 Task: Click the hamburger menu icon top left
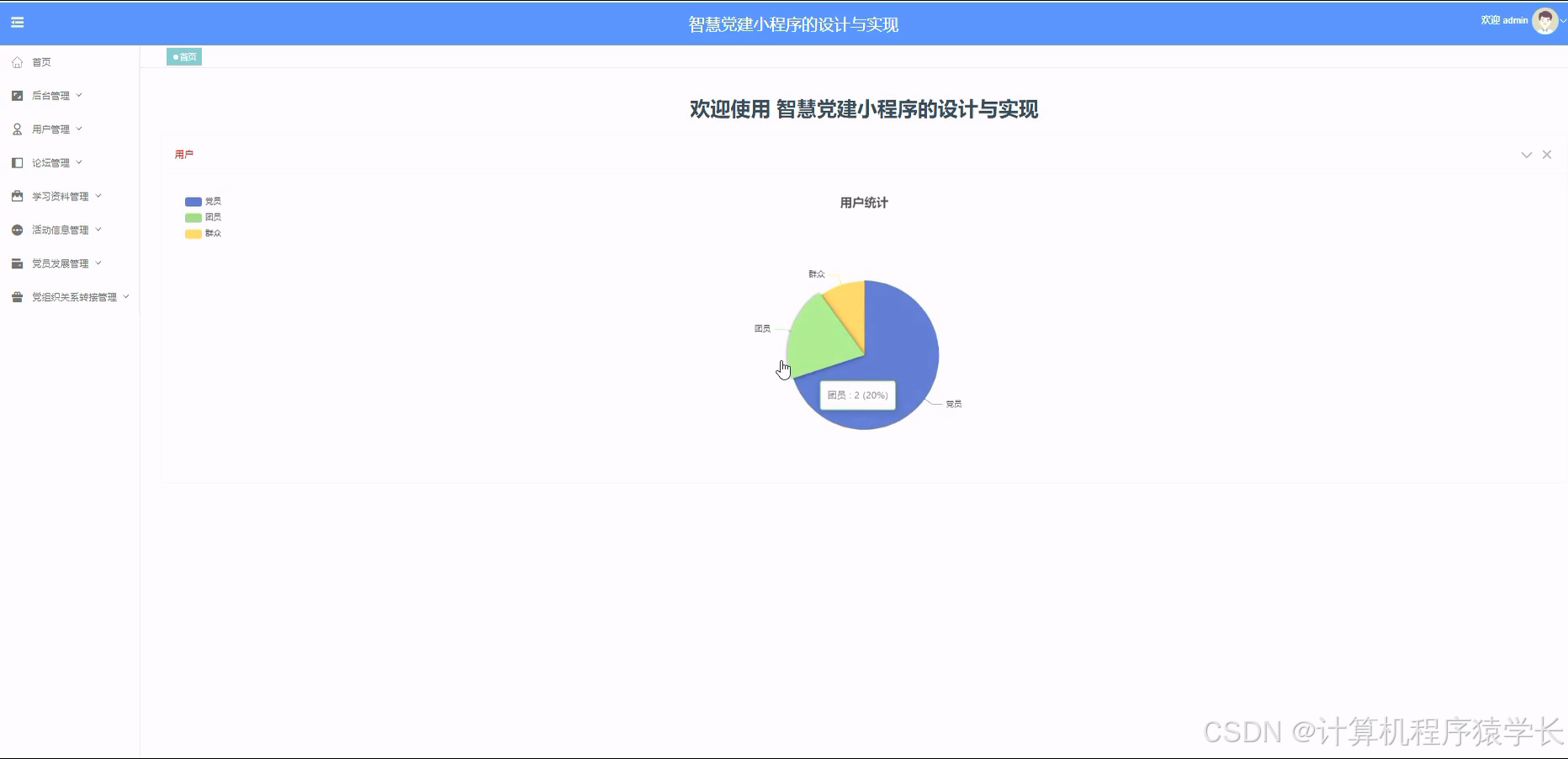17,23
